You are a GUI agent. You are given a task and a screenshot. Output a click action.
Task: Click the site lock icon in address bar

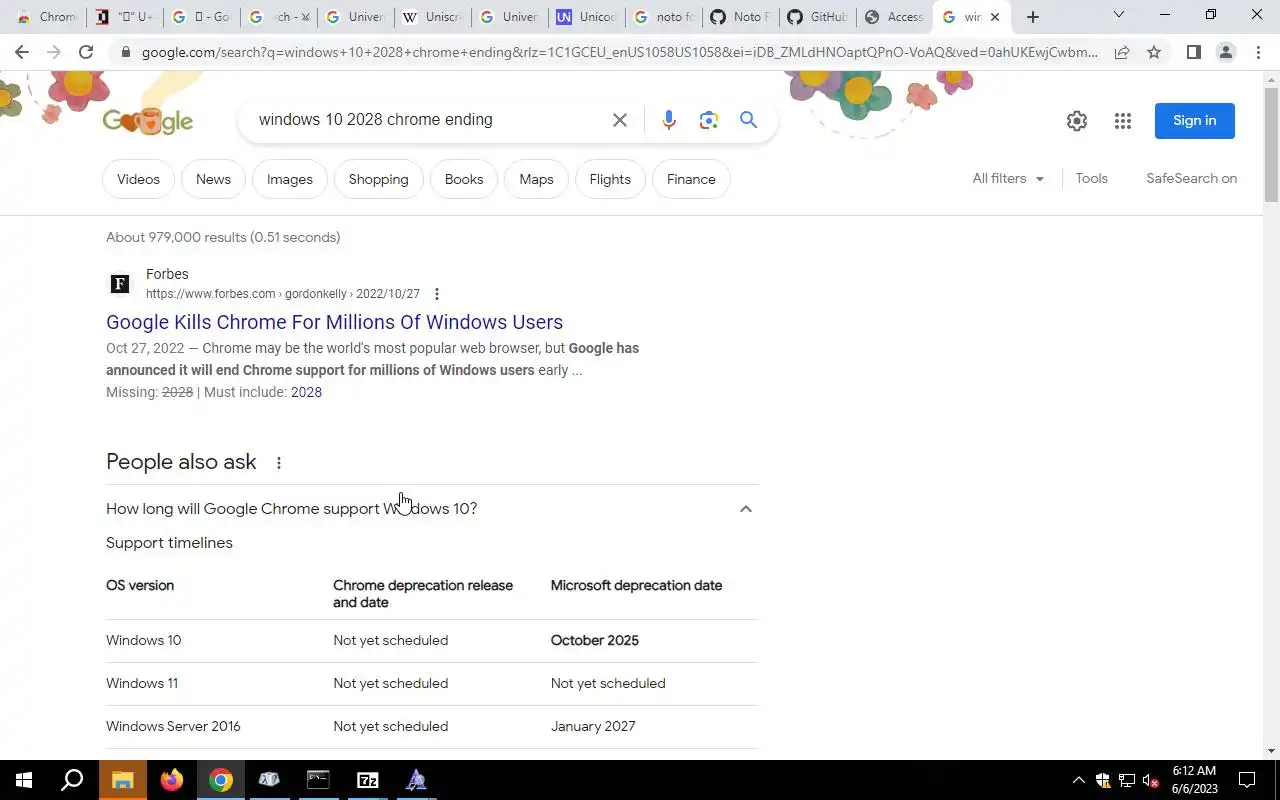click(x=125, y=52)
